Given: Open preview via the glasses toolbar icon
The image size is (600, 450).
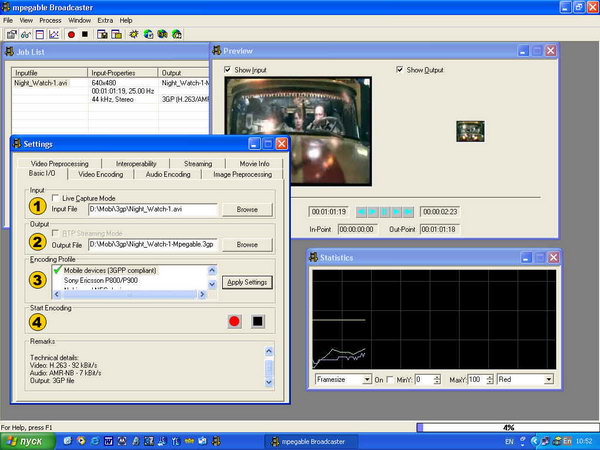Looking at the screenshot, I should [26, 34].
